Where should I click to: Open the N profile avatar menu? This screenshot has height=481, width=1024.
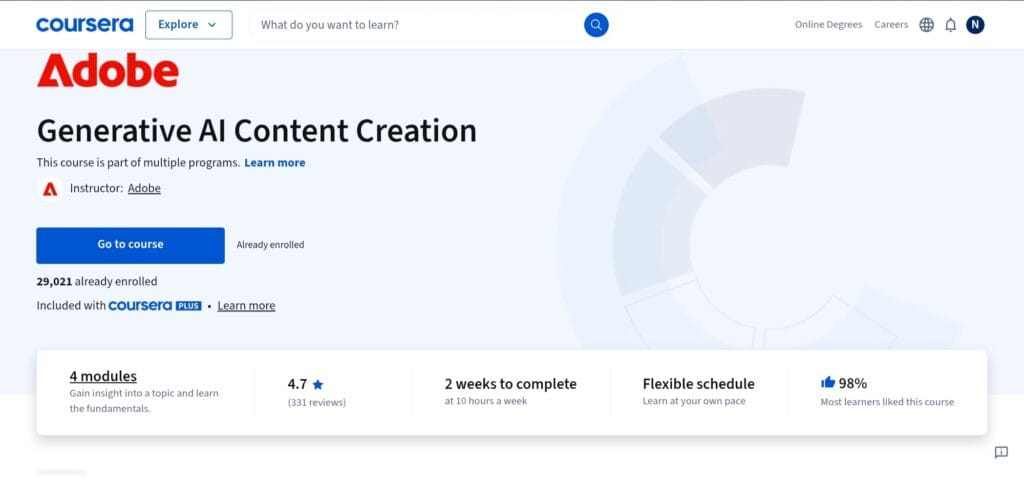pos(974,25)
